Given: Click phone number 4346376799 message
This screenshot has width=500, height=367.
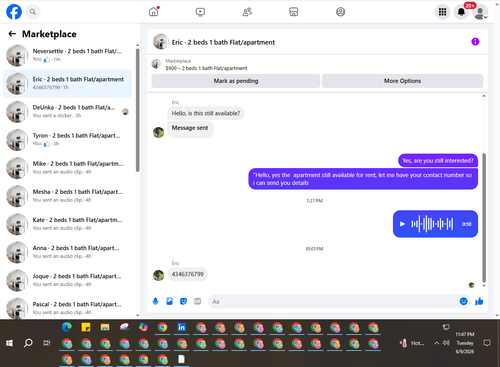Looking at the screenshot, I should (188, 274).
